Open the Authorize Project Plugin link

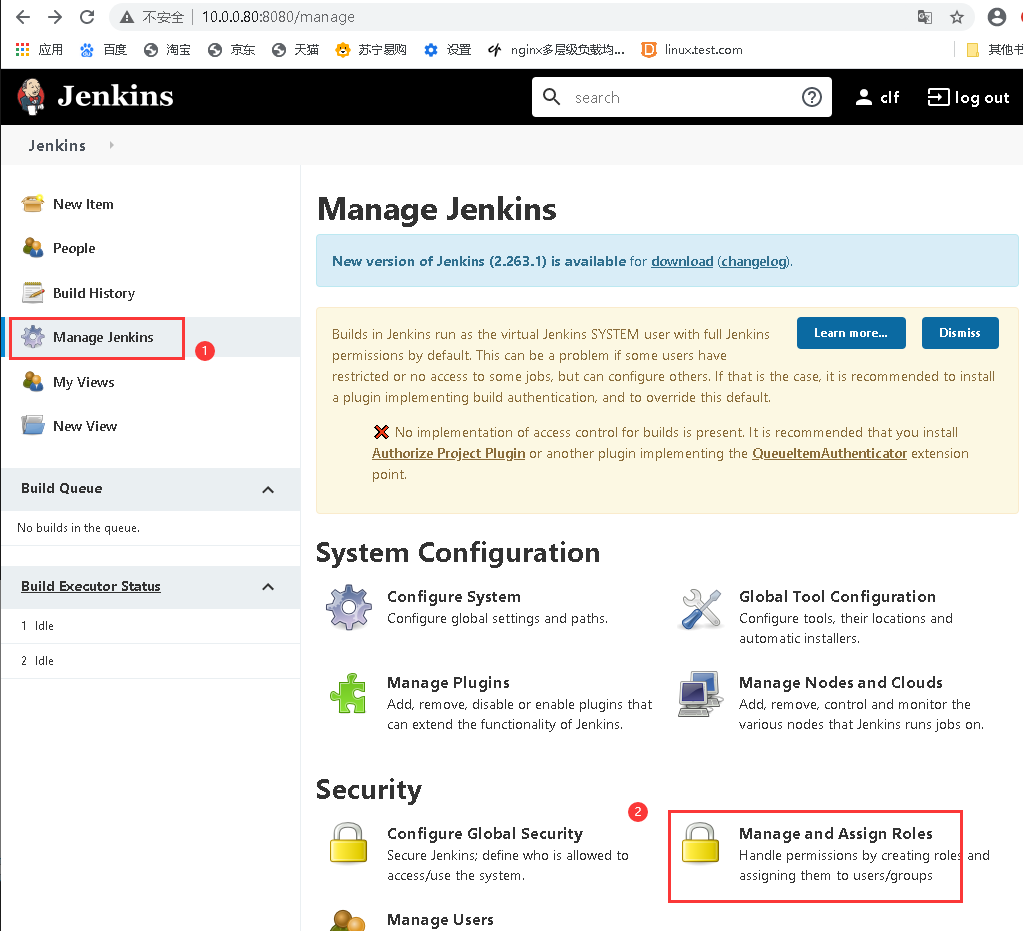coord(448,453)
